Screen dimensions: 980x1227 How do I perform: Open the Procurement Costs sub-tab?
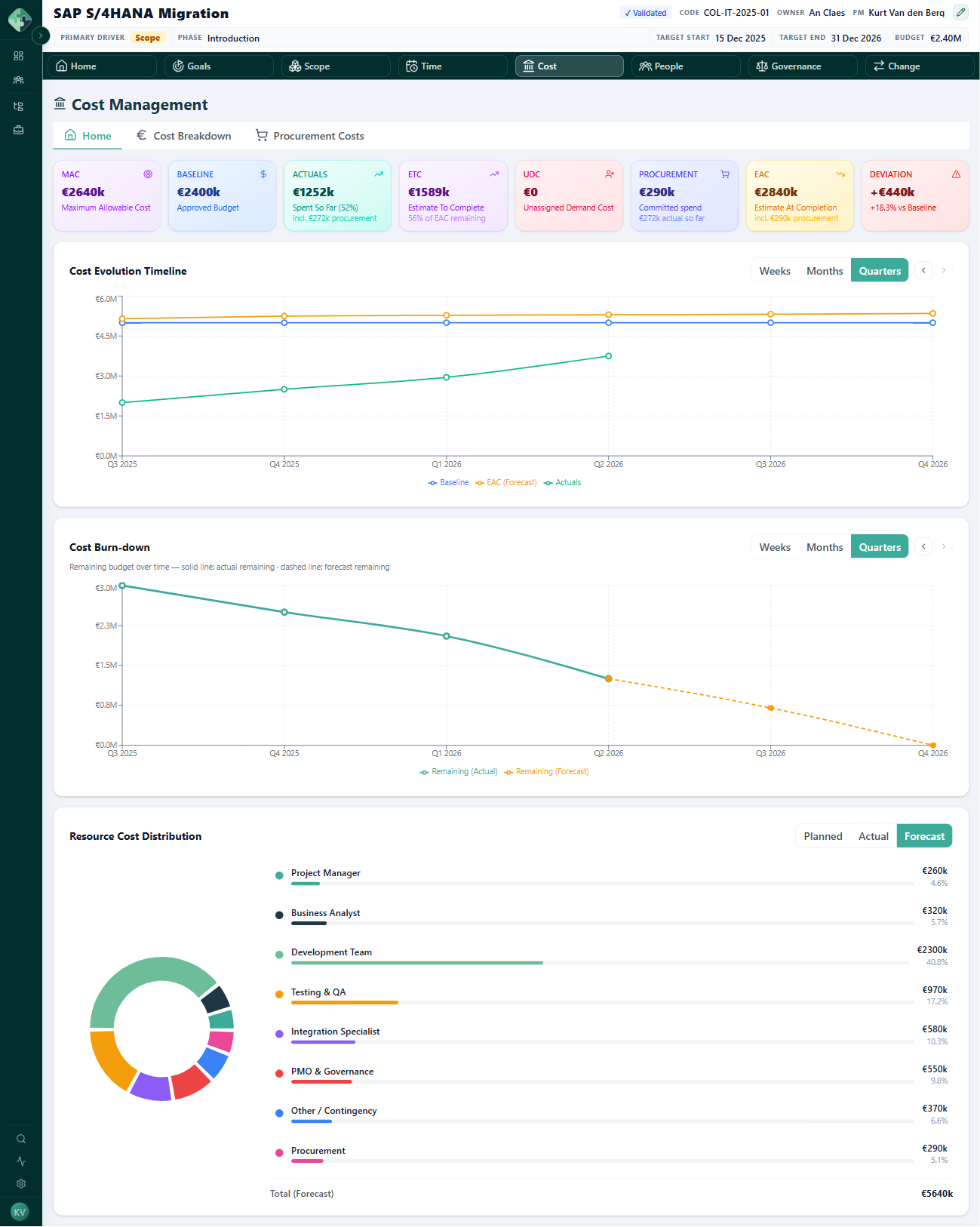pos(309,136)
